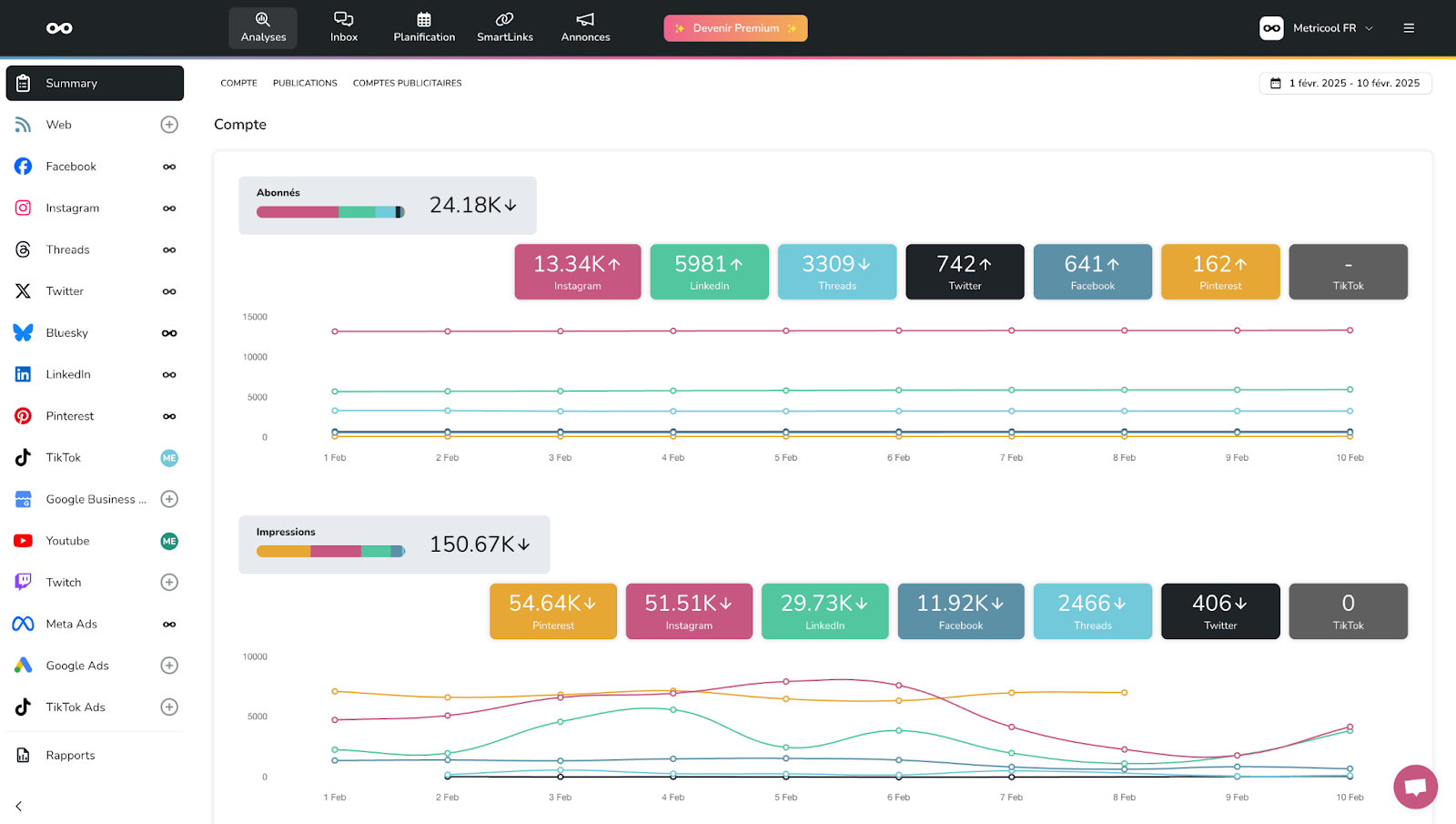Toggle the Instagram followers series card
This screenshot has width=1456, height=824.
pos(577,271)
